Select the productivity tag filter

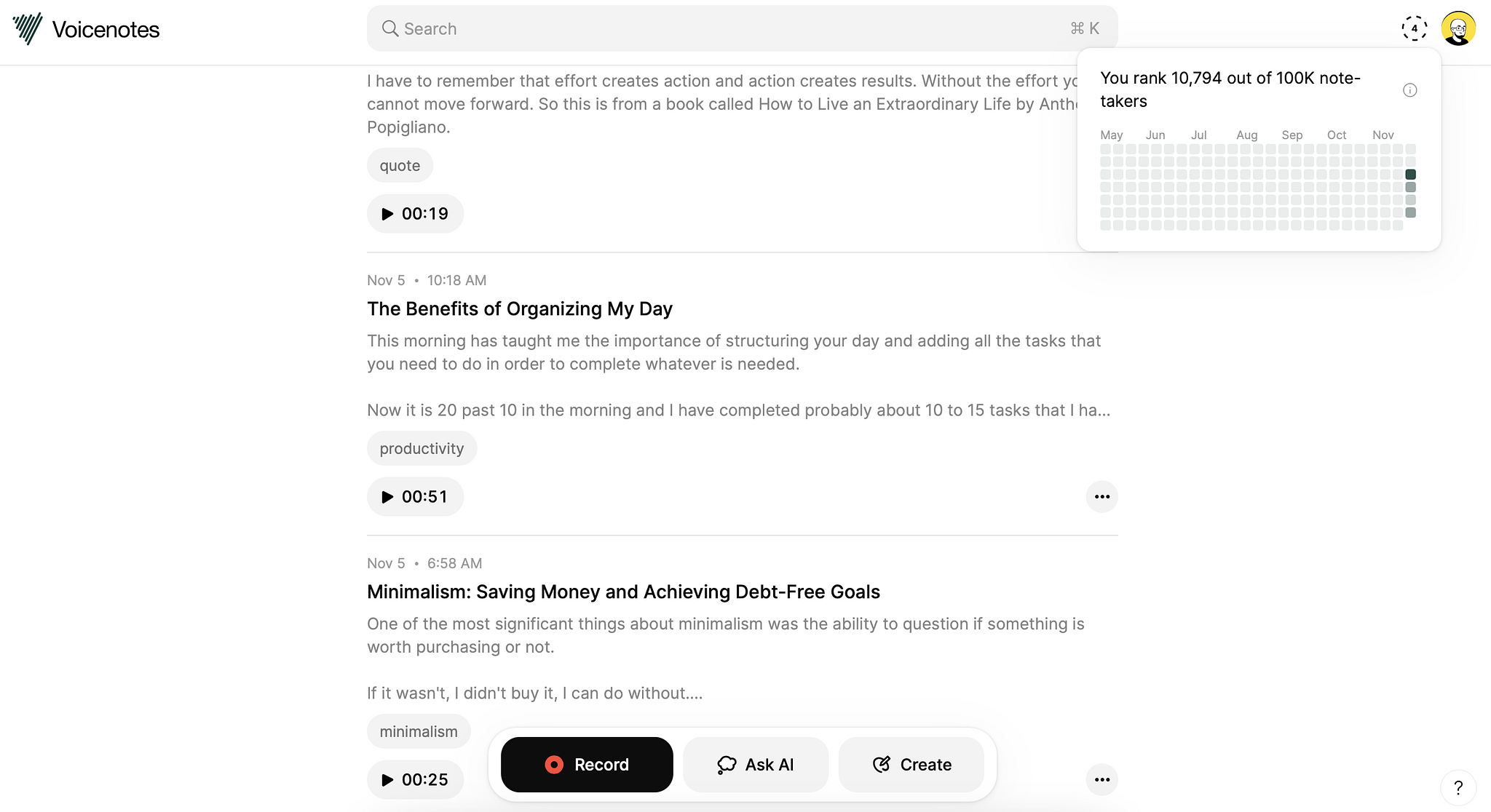click(x=421, y=448)
